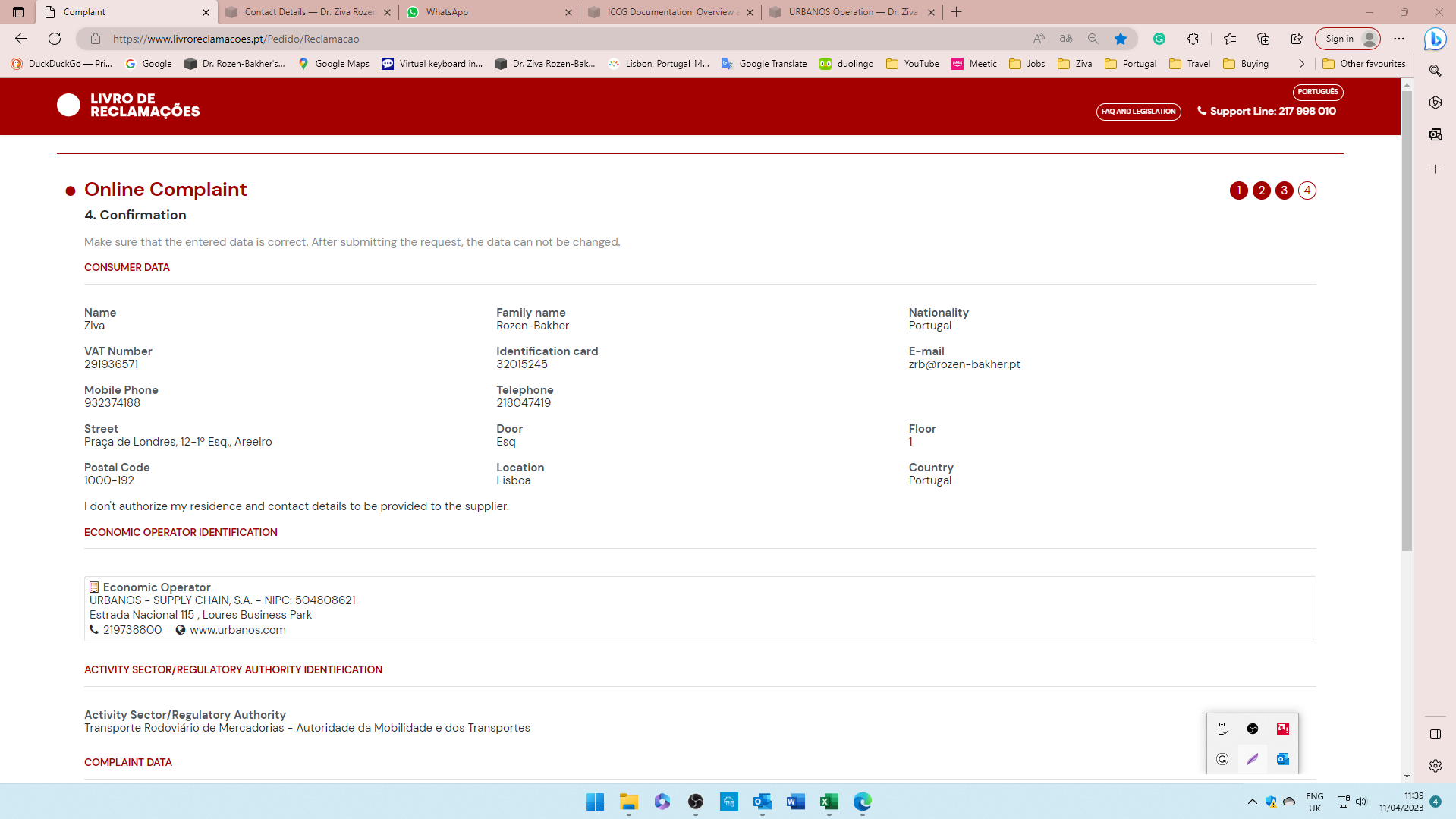Open the Travel favourites folder
Viewport: 1456px width, 819px height.
(1190, 64)
